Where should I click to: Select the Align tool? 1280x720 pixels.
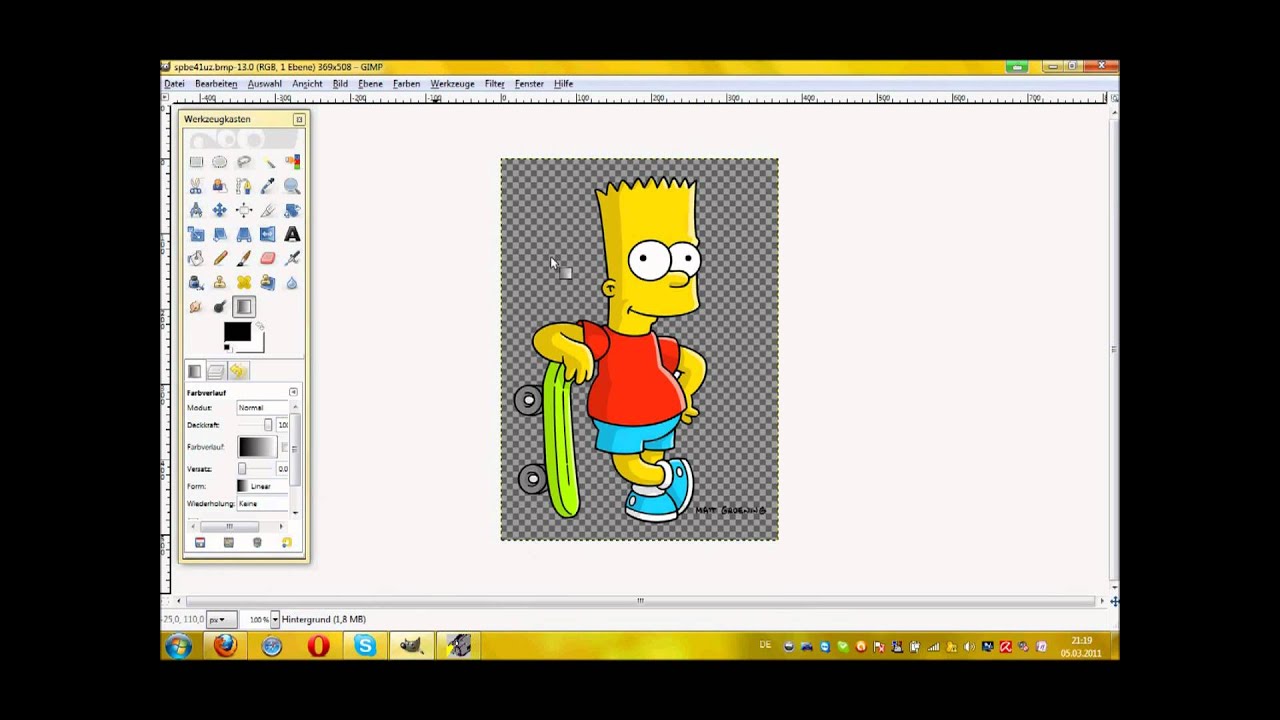click(244, 210)
